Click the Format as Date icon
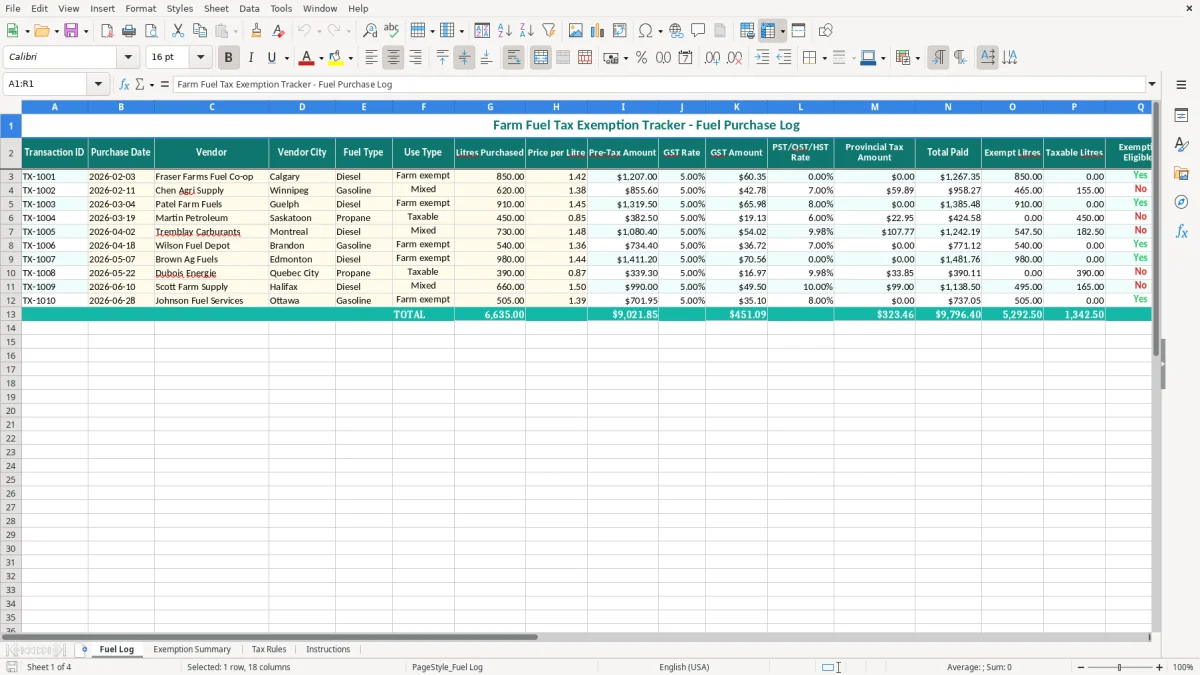This screenshot has height=675, width=1200. (x=685, y=58)
